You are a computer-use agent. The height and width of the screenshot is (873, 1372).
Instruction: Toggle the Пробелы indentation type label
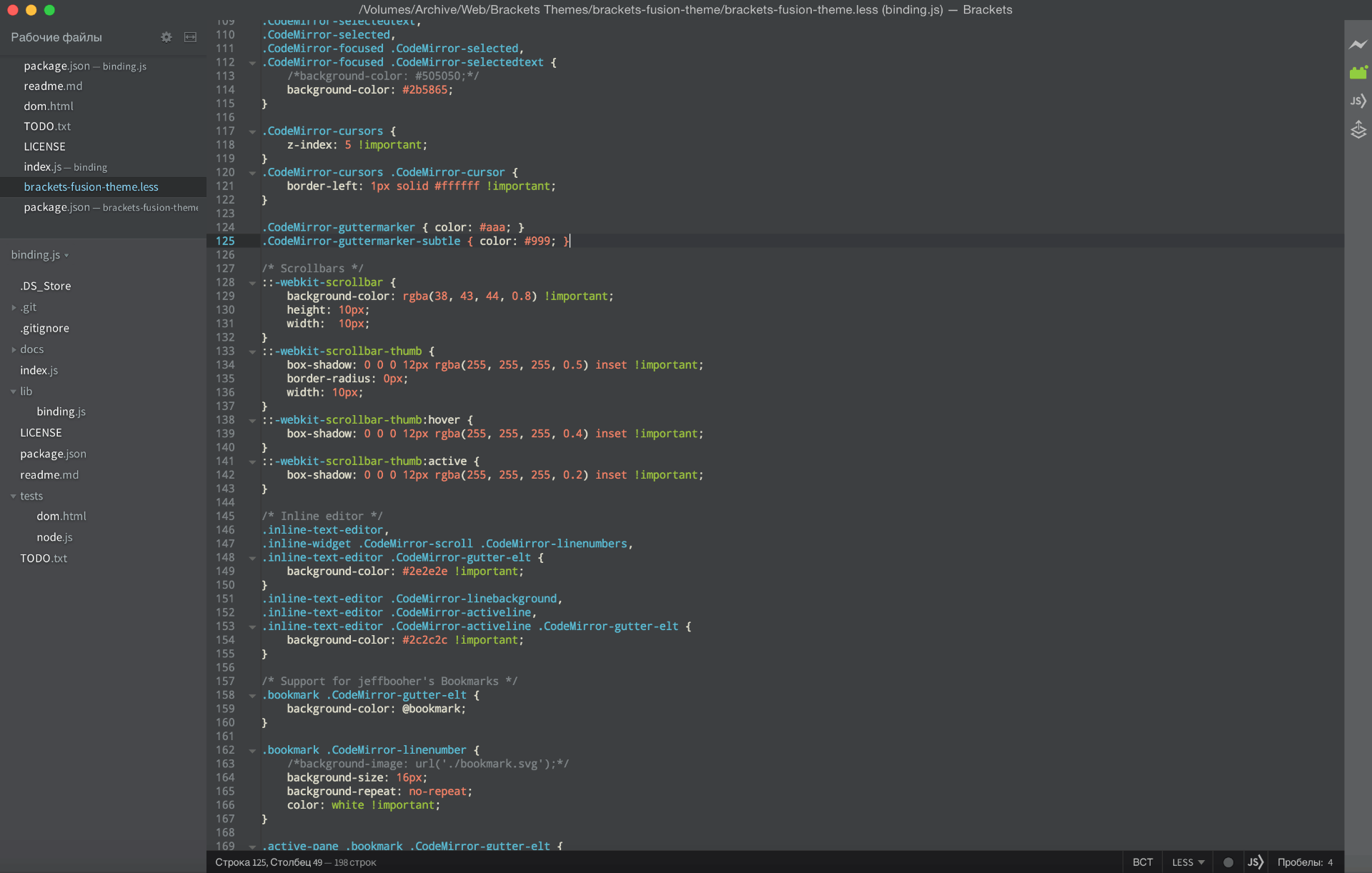(1299, 862)
